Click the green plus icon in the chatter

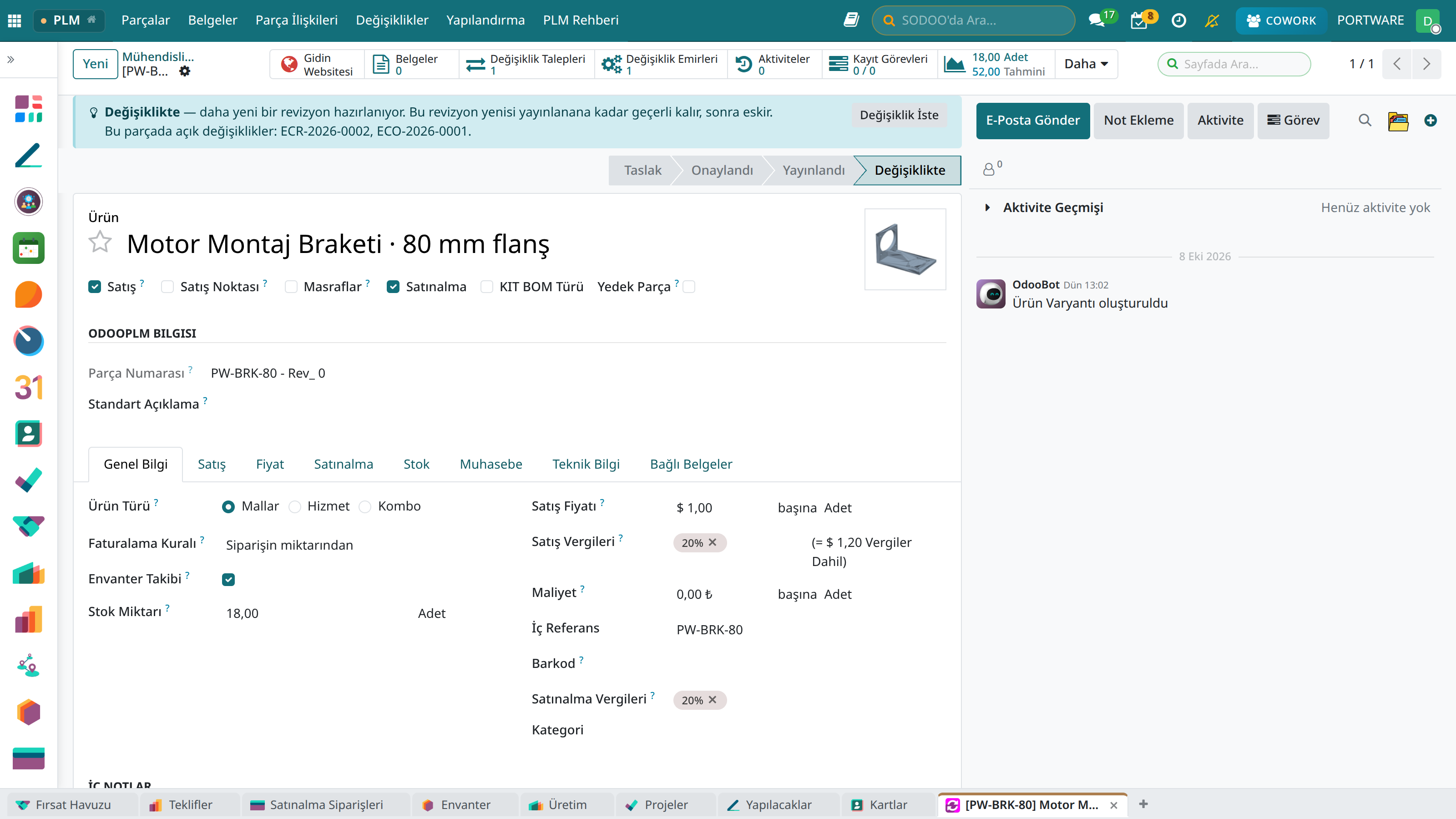click(1431, 121)
